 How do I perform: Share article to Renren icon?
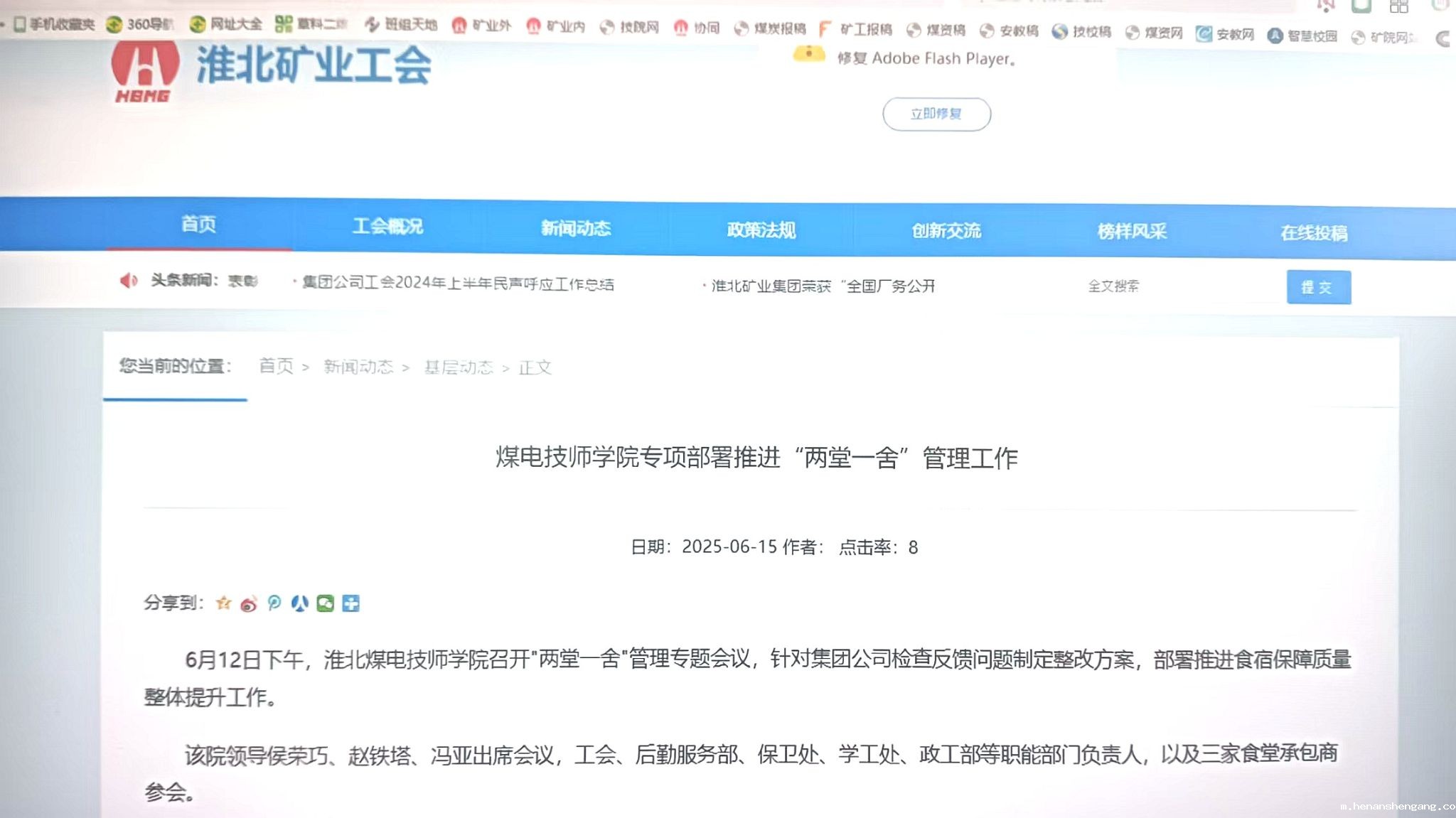point(300,603)
